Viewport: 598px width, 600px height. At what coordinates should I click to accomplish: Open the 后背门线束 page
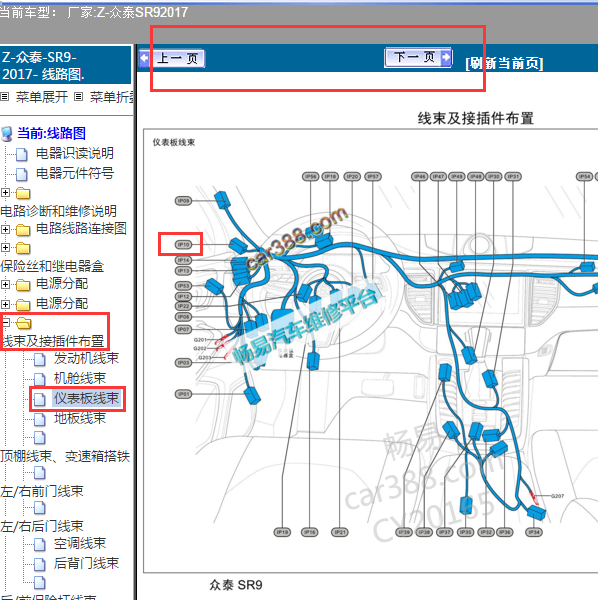pos(86,563)
